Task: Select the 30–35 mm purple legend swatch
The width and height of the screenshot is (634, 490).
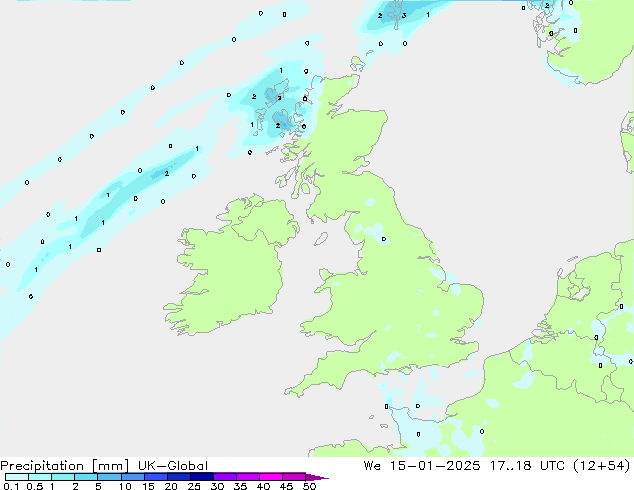Action: tap(225, 477)
